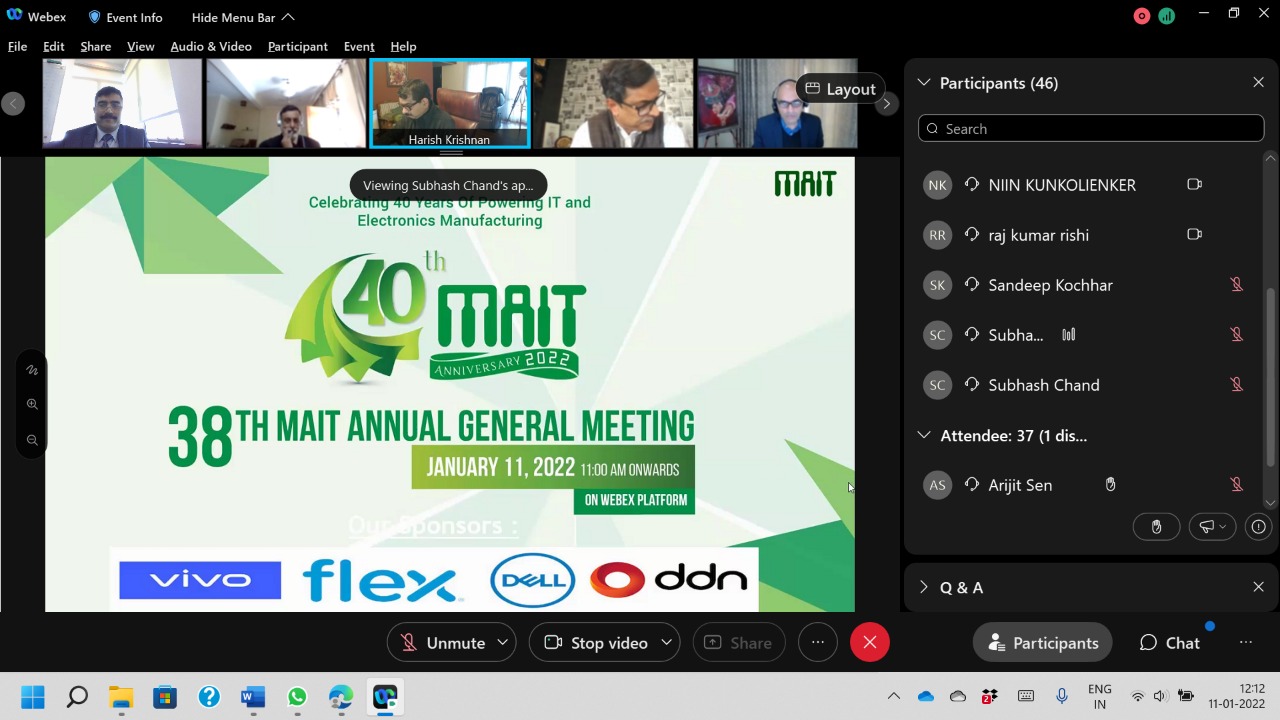Click video camera icon for NIIN KUNKOLIENKER

coord(1194,184)
